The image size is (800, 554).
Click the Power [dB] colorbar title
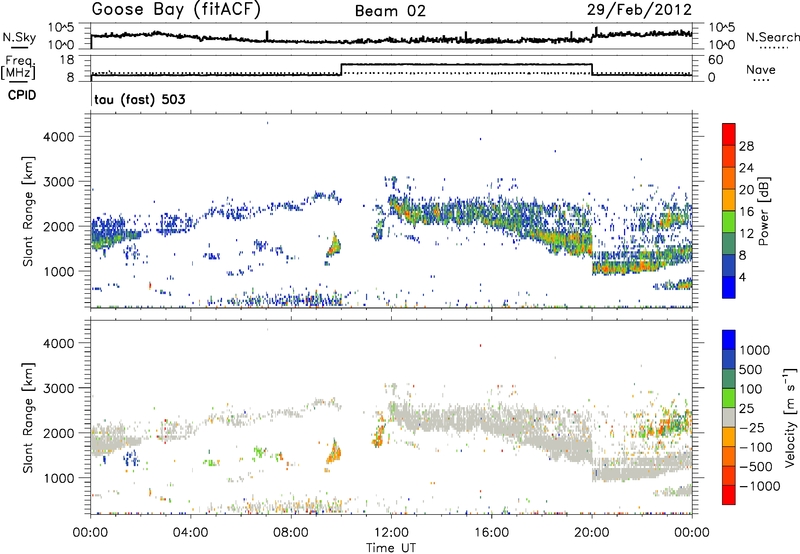pos(763,211)
